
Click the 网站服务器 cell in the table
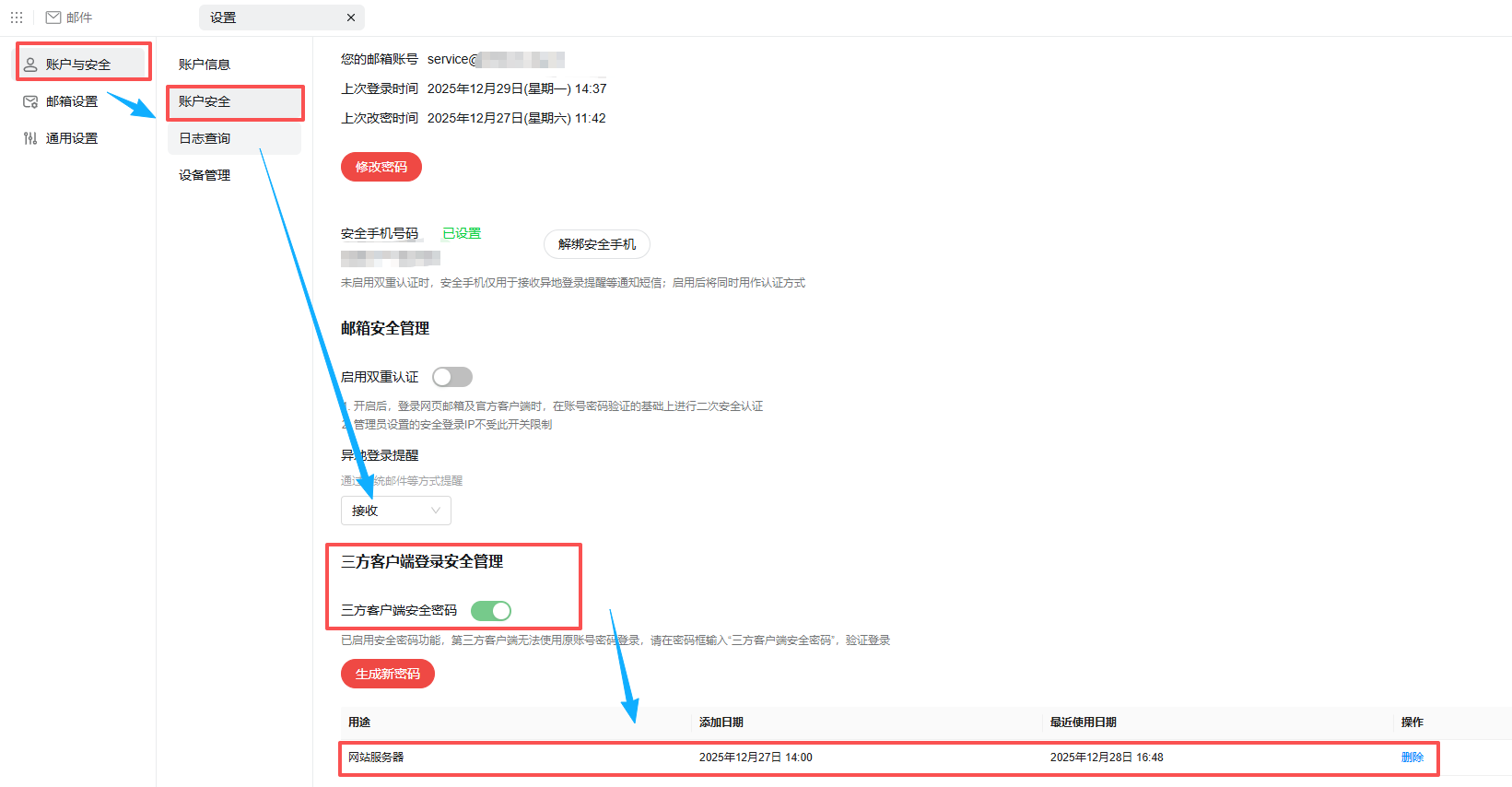(376, 758)
